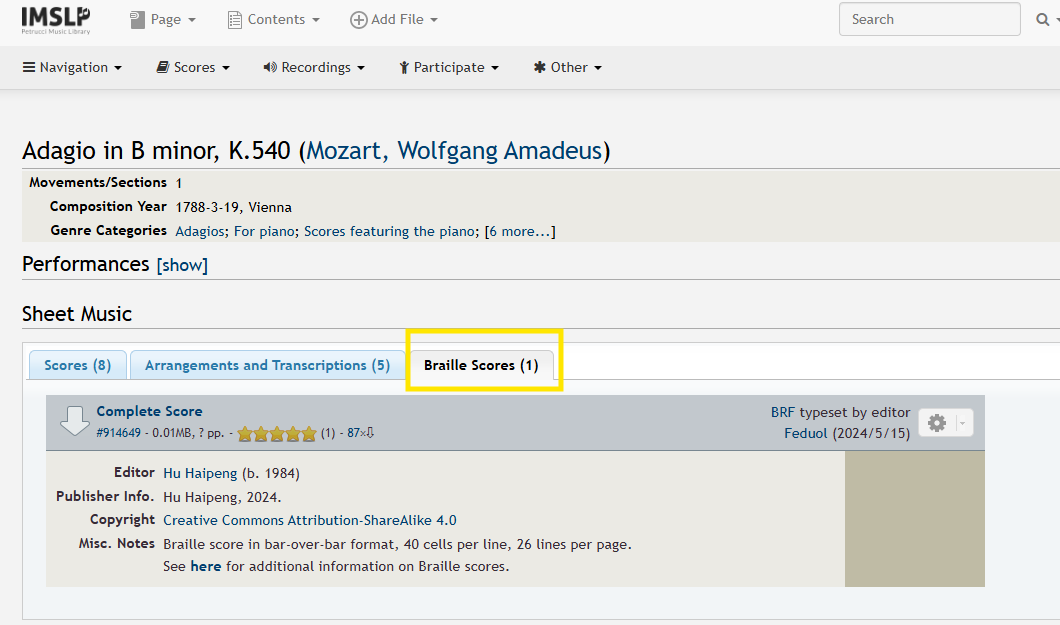
Task: Click the composition date 1788-3-19, Vienna
Action: pyautogui.click(x=233, y=207)
